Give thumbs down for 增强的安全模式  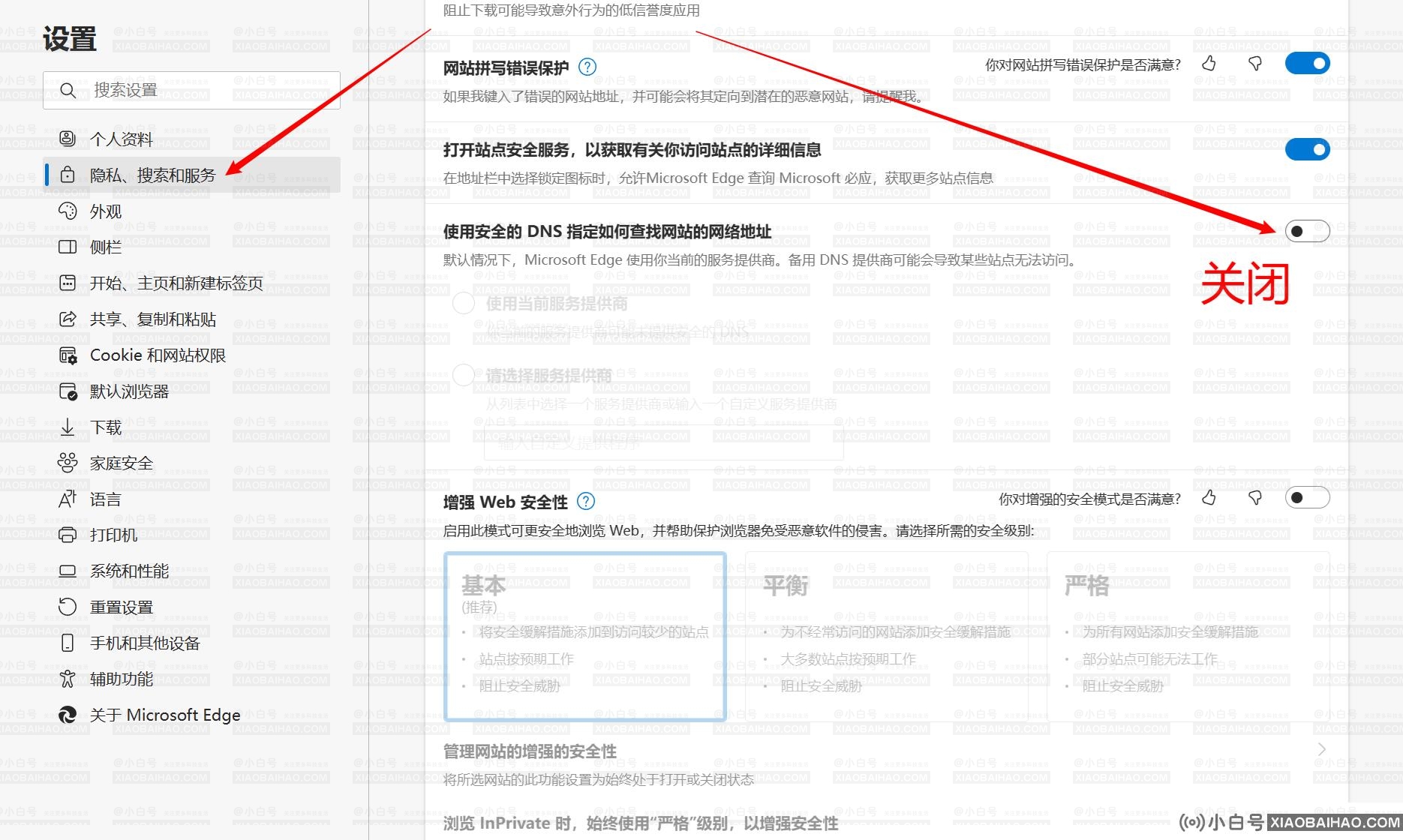pyautogui.click(x=1254, y=498)
